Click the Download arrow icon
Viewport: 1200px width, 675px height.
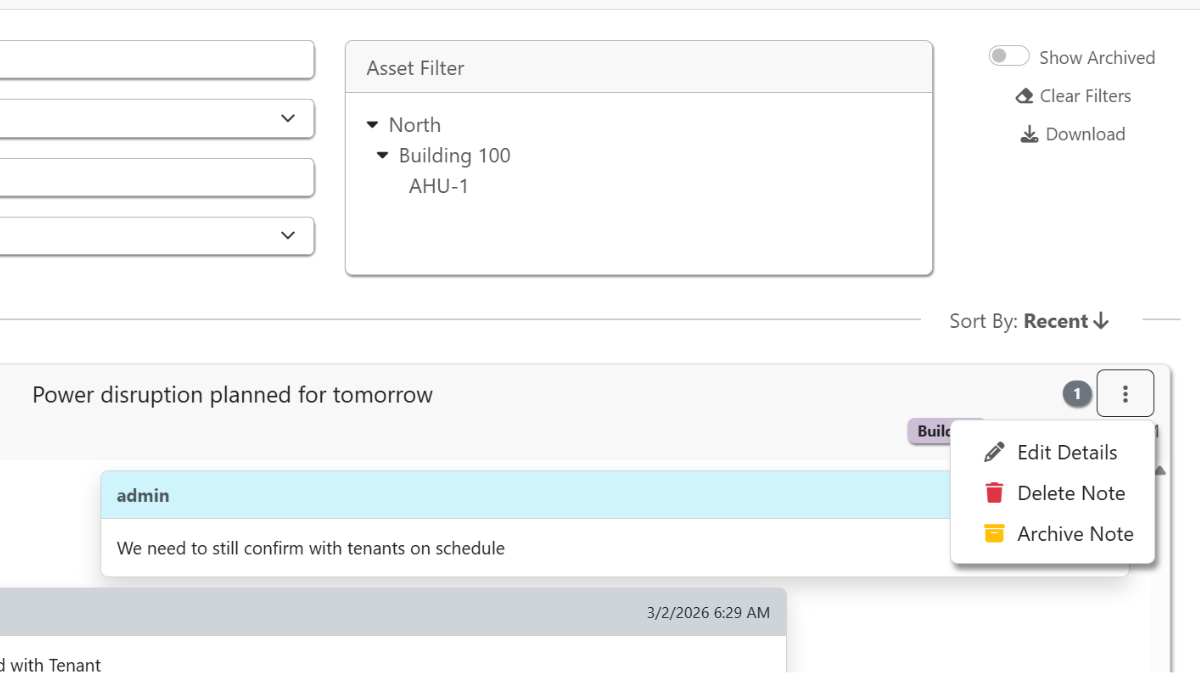[x=1029, y=134]
